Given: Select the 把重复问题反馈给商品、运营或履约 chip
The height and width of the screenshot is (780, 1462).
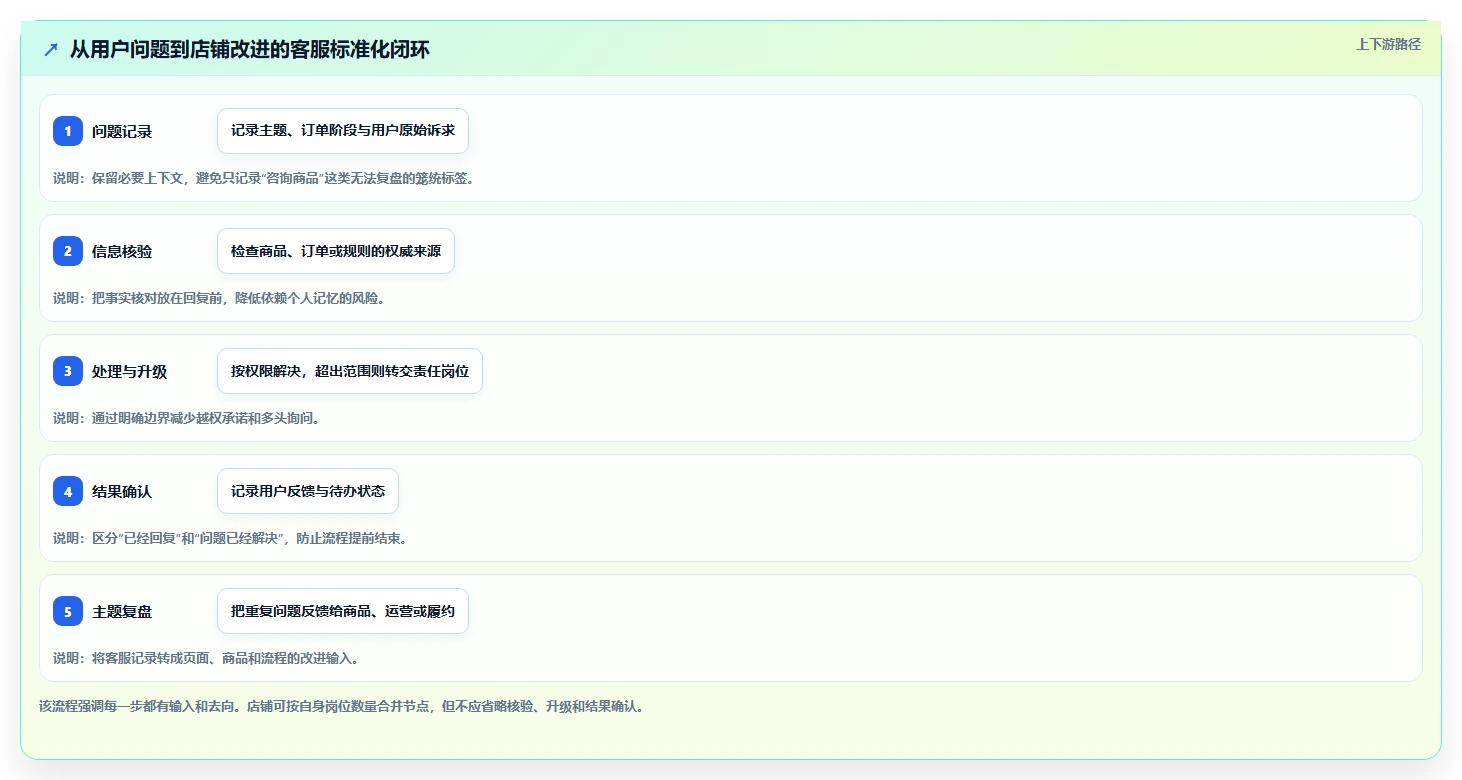Looking at the screenshot, I should tap(343, 611).
